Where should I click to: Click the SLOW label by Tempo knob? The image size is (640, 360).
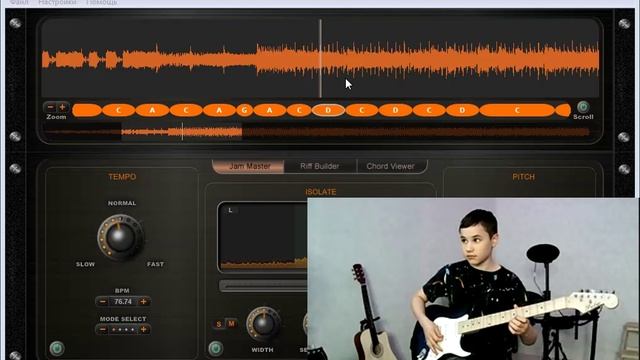click(85, 264)
